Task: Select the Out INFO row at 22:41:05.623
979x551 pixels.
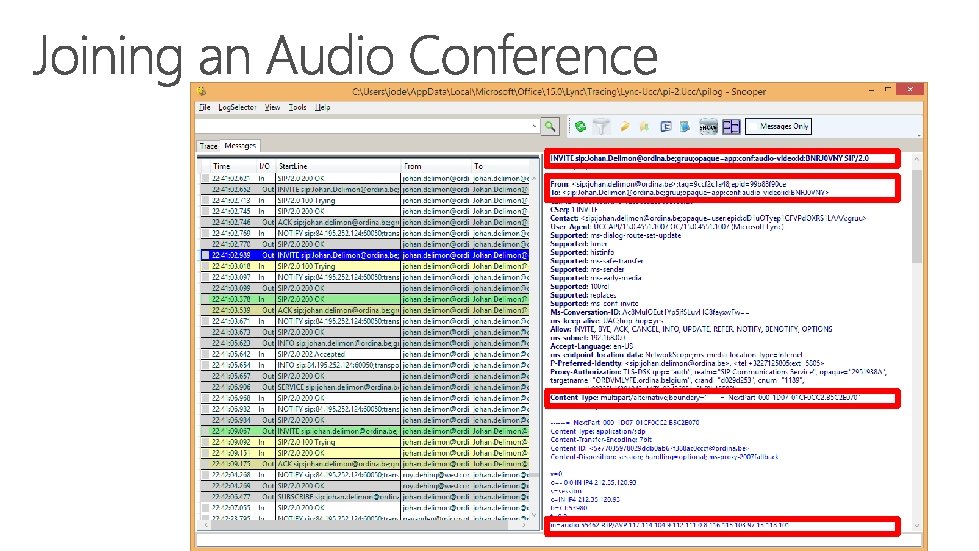Action: 364,343
